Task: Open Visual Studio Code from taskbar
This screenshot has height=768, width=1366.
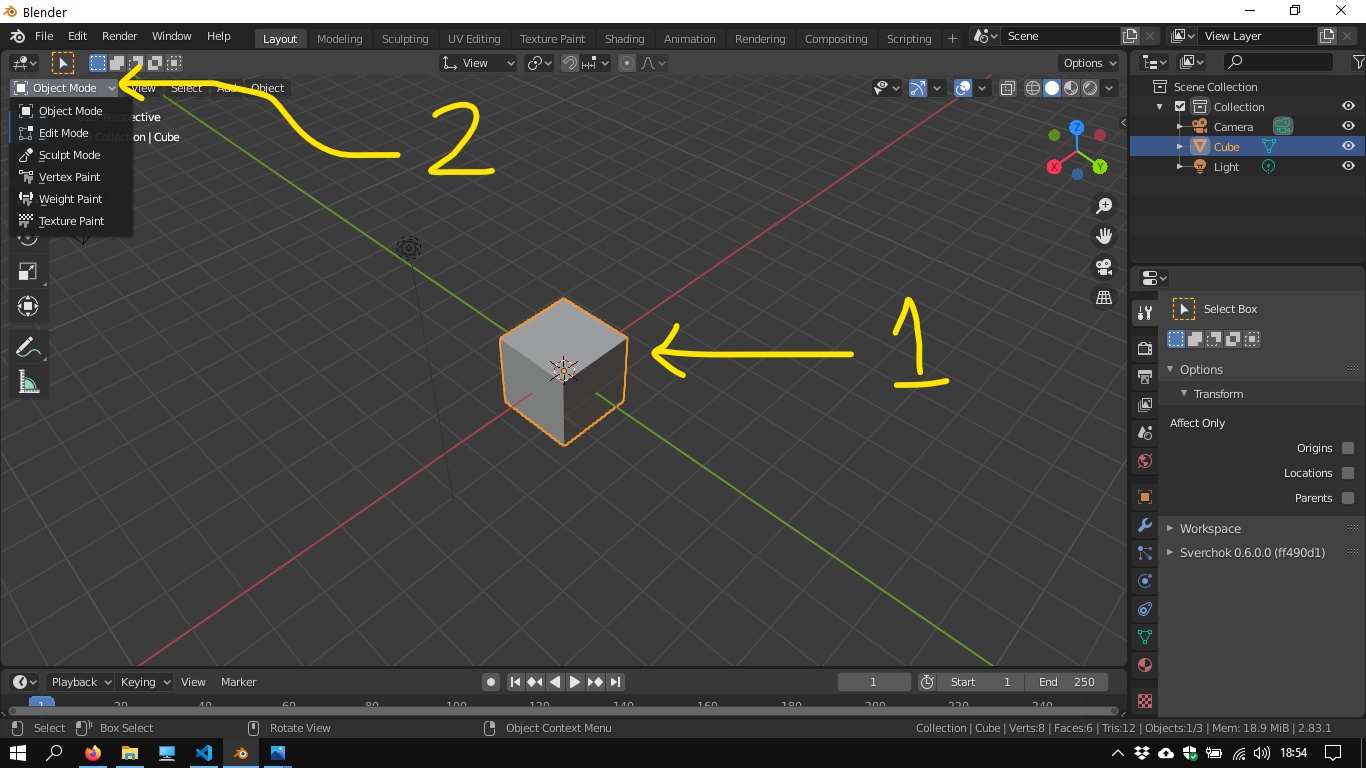Action: 204,753
